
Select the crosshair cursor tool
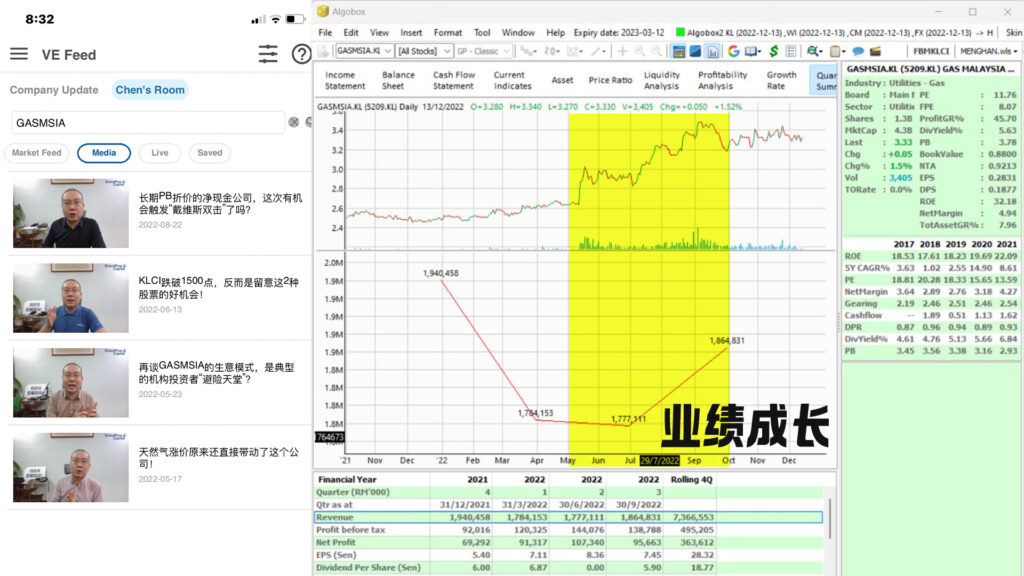(x=622, y=51)
